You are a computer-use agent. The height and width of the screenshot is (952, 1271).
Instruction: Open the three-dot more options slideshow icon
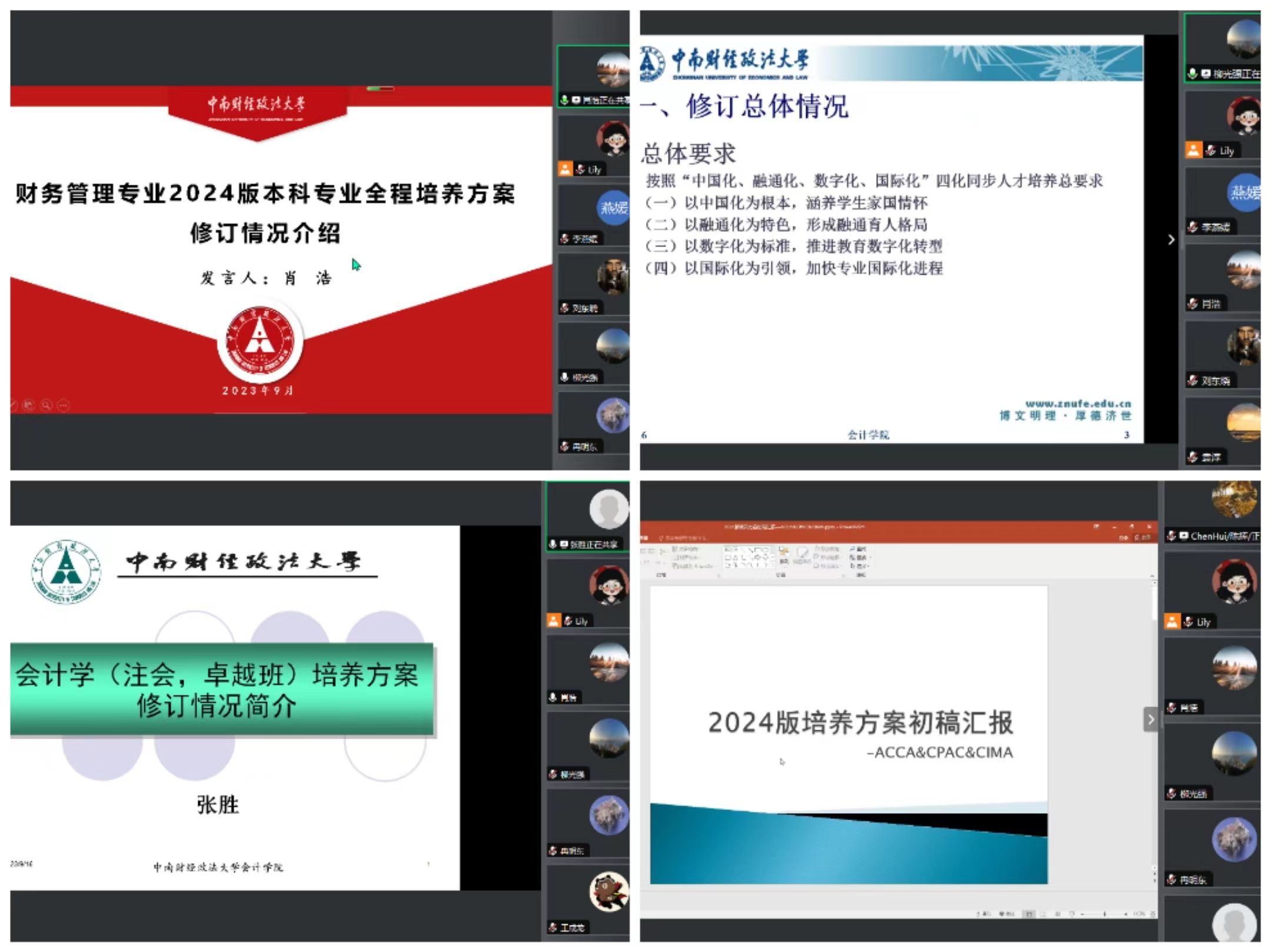tap(64, 405)
